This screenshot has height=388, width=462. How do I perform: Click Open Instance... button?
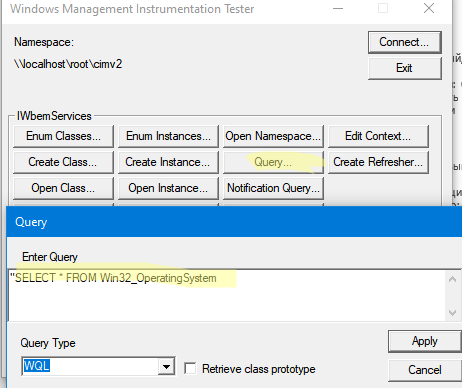pos(168,188)
